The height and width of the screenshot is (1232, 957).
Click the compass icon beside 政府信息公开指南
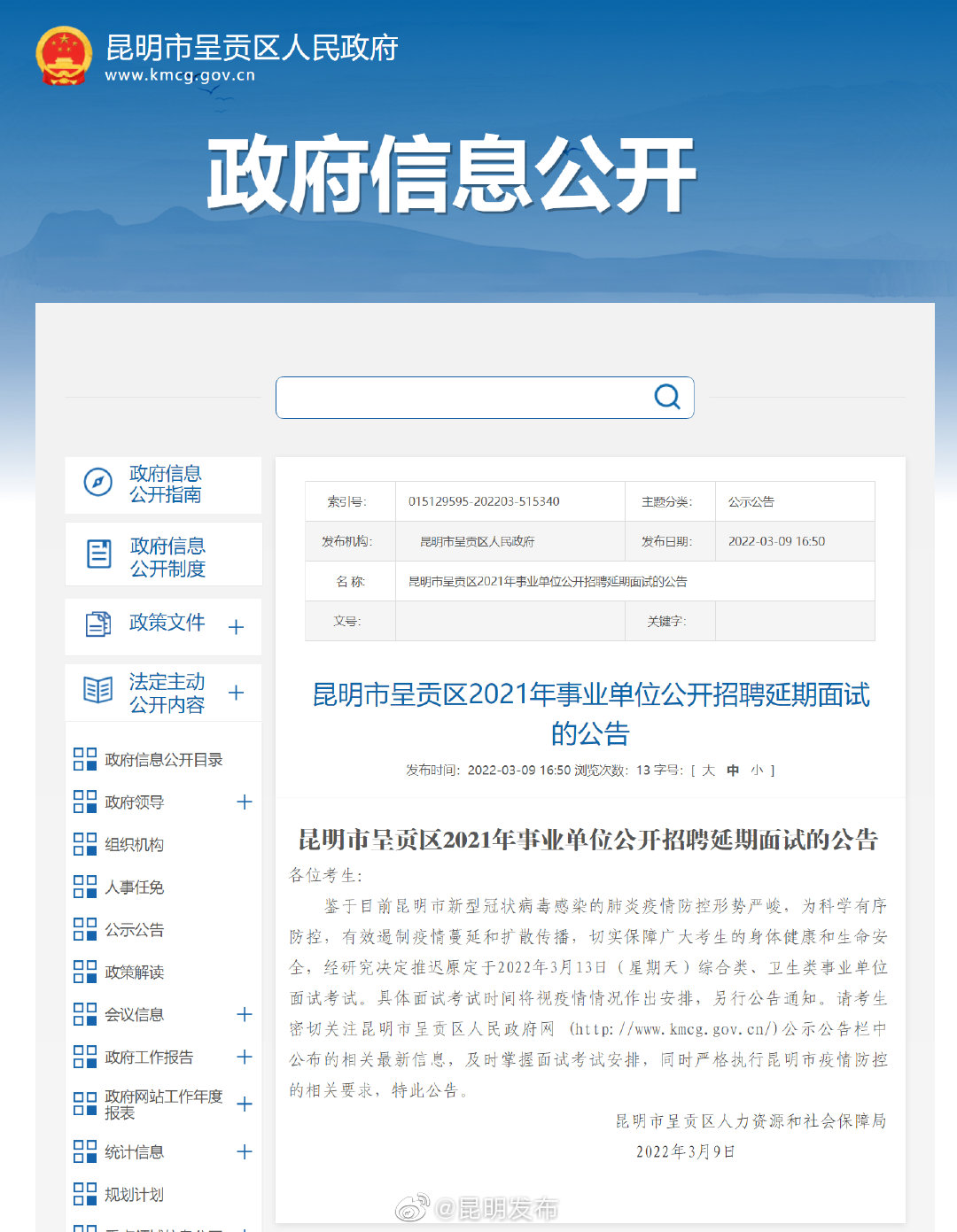(97, 483)
